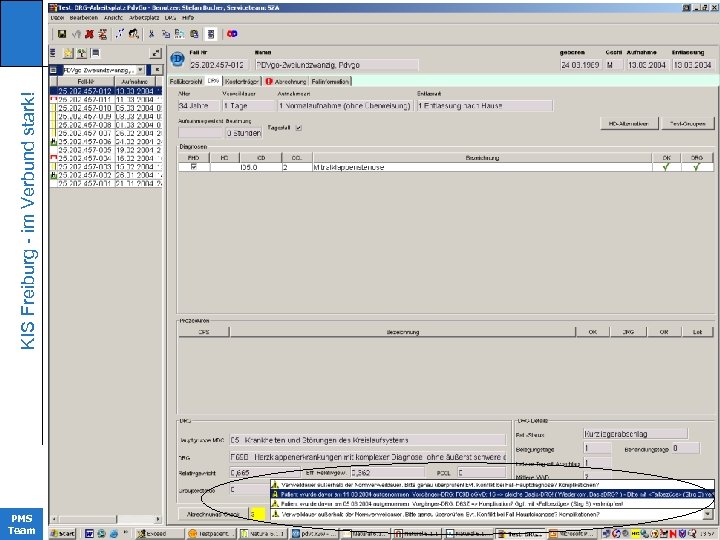This screenshot has height=540, width=720.
Task: Toggle PHD checkbox in Mitralklappenstenose row
Action: click(194, 167)
